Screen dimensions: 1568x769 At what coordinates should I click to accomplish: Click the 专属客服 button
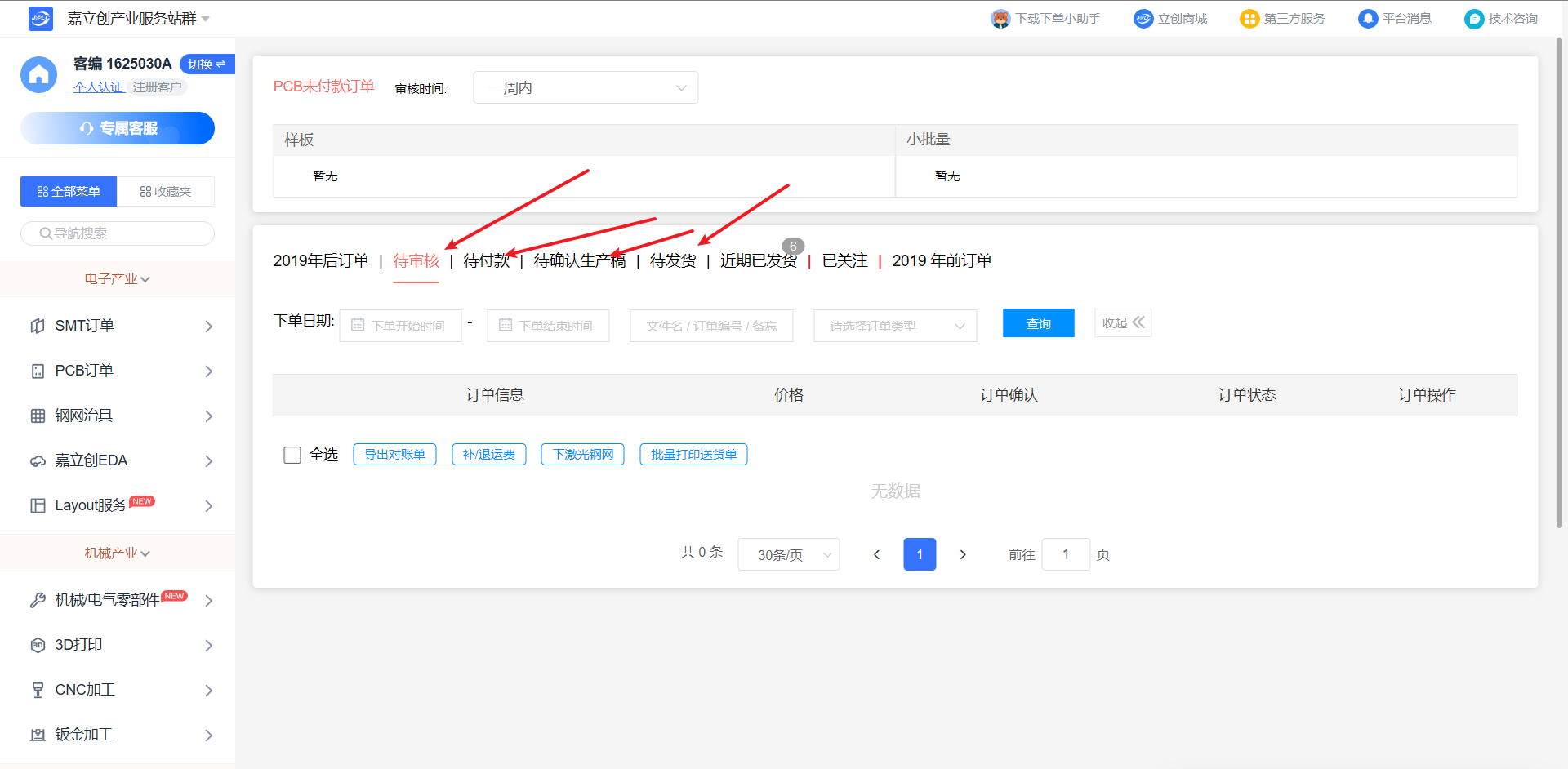(118, 128)
